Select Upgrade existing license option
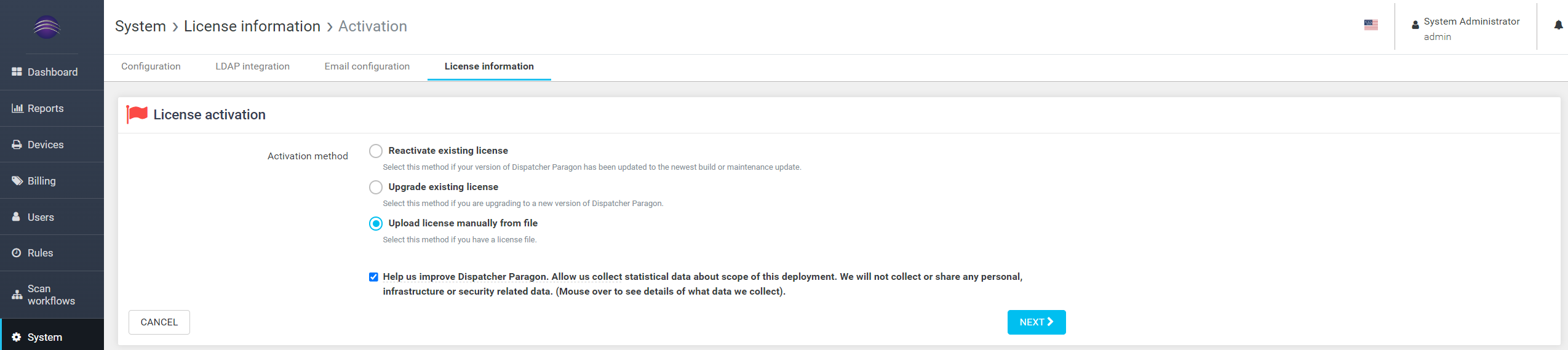Screen dimensions: 1568x350 pos(376,187)
